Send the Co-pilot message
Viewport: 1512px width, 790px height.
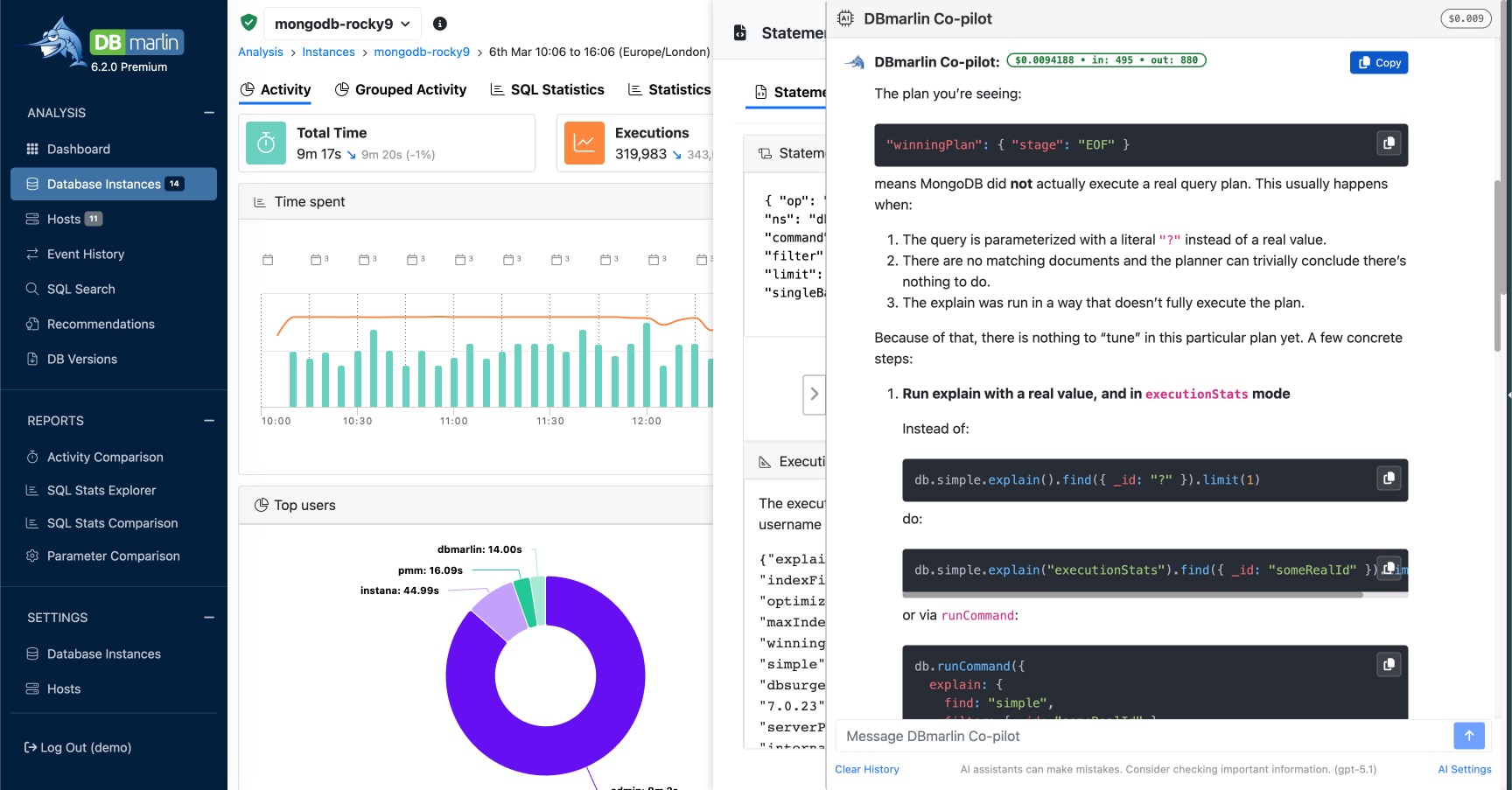pyautogui.click(x=1469, y=736)
